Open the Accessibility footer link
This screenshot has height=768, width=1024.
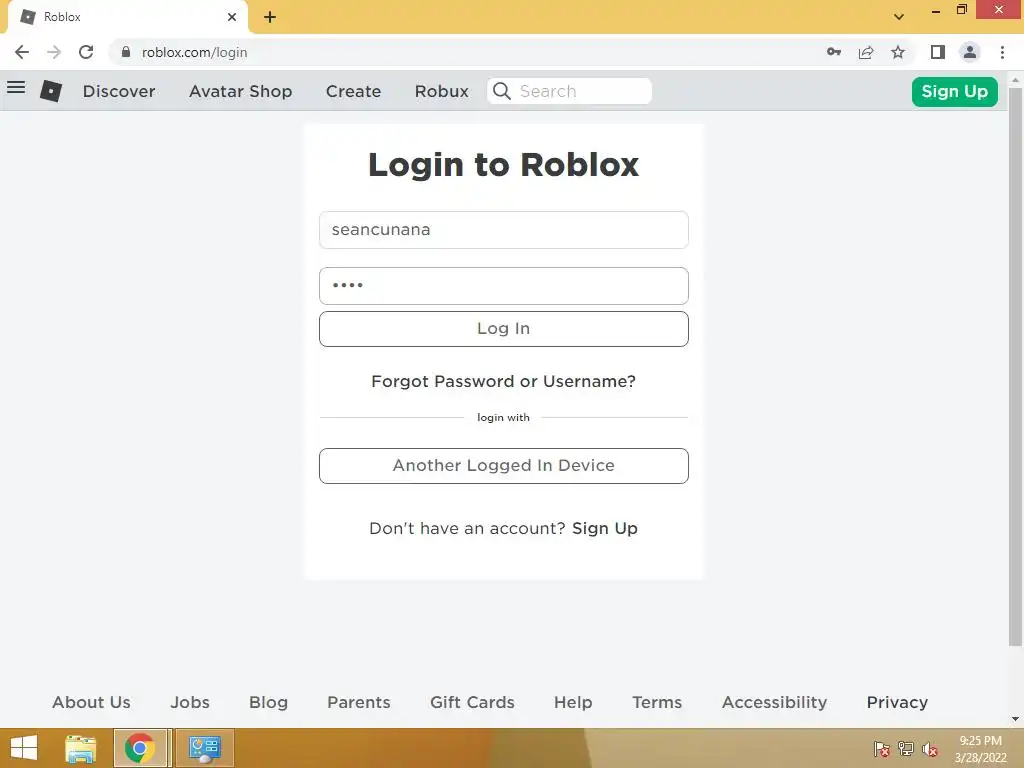click(x=775, y=702)
